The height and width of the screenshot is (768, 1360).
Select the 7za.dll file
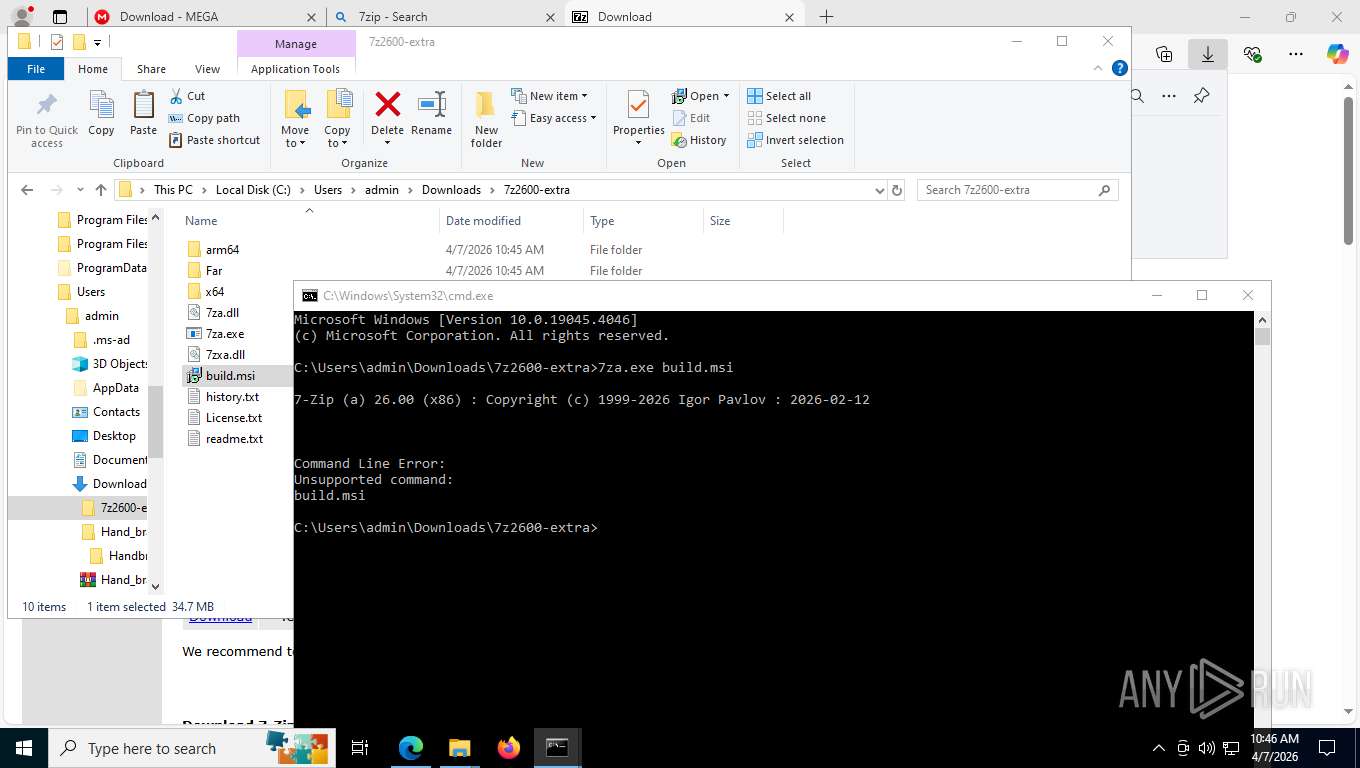(x=222, y=313)
